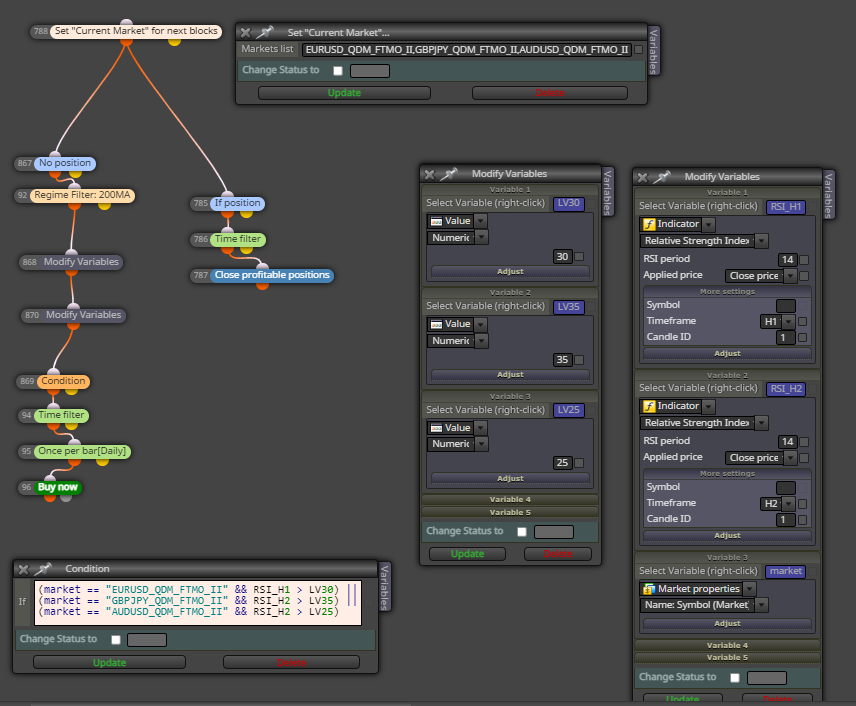Image resolution: width=856 pixels, height=706 pixels.
Task: Click the Markets list input field
Action: click(466, 50)
